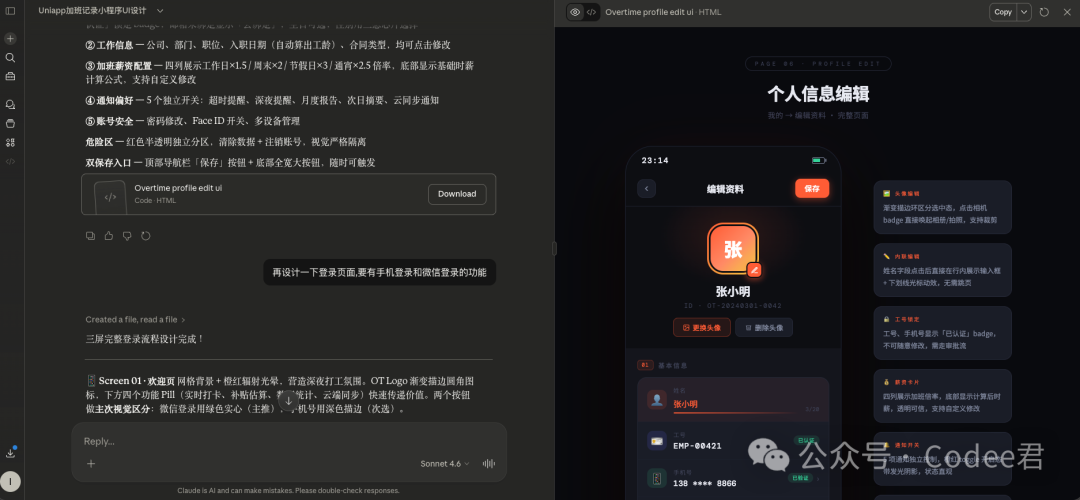The height and width of the screenshot is (500, 1080).
Task: Click the "01 基本信息" section label
Action: (x=662, y=365)
